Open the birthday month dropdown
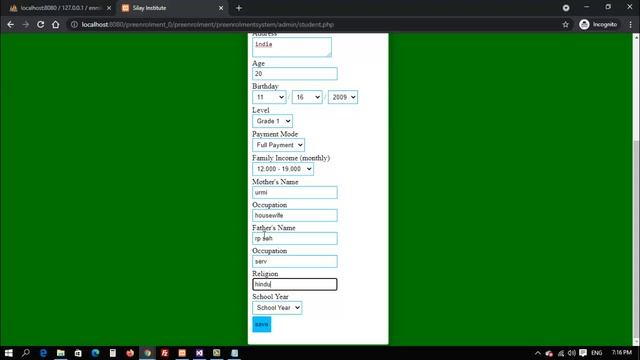640x360 pixels. pyautogui.click(x=269, y=97)
